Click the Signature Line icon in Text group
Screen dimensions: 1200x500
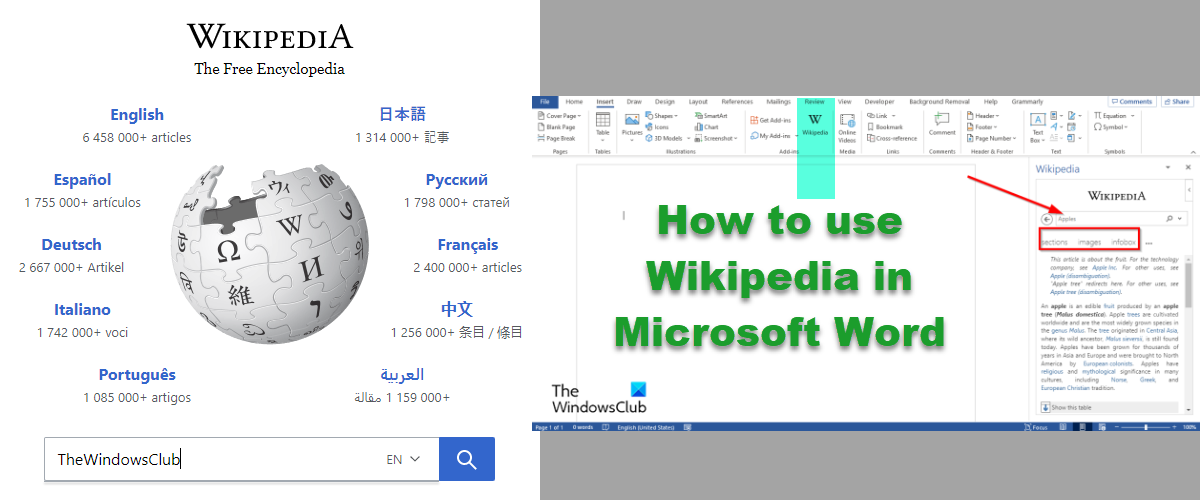tap(1071, 116)
